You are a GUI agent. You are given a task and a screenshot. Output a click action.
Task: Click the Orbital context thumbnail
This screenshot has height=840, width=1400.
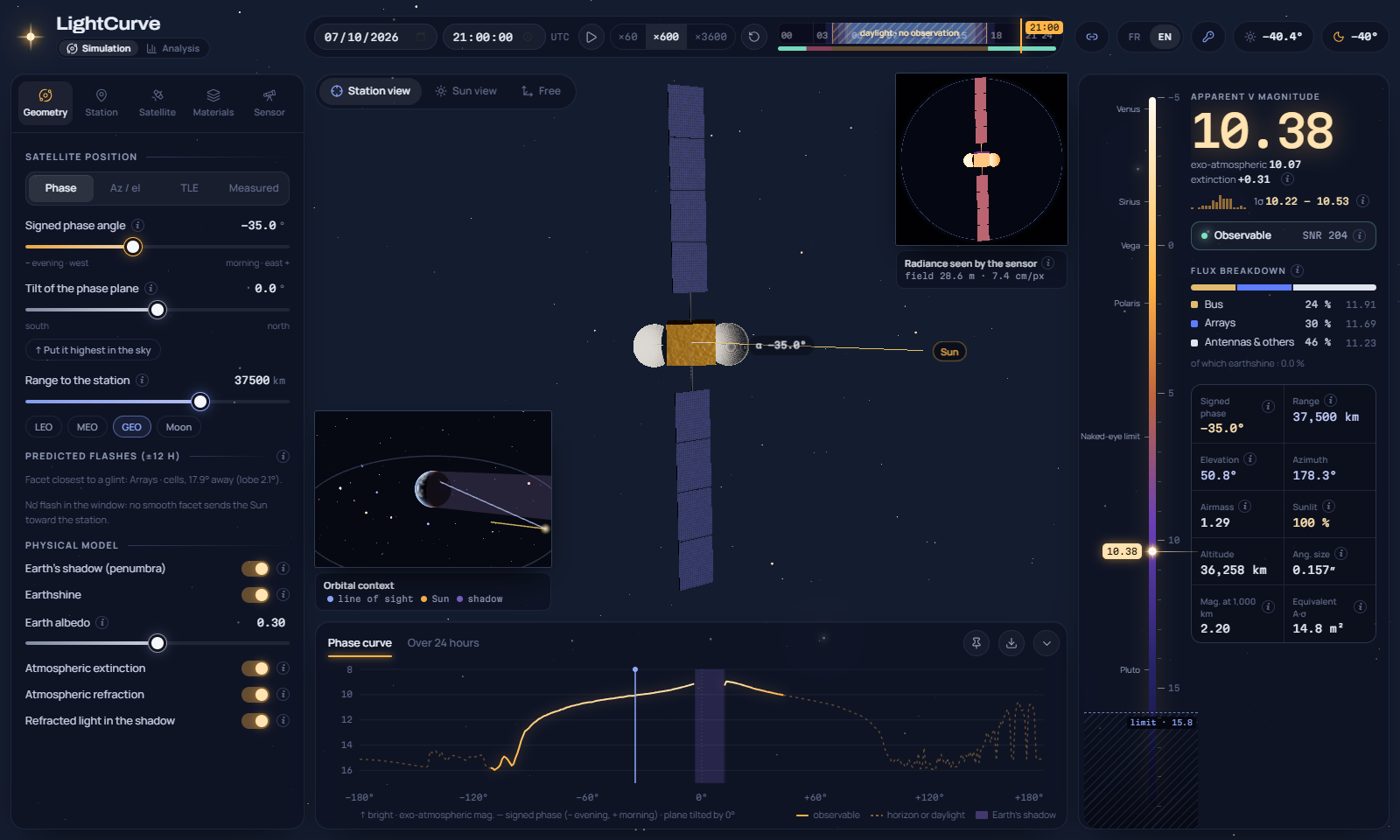click(433, 489)
